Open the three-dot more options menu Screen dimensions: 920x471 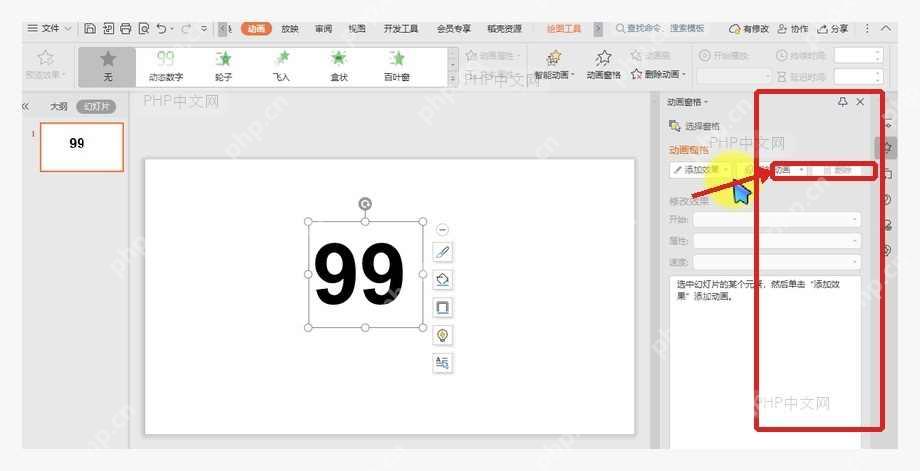coord(867,28)
